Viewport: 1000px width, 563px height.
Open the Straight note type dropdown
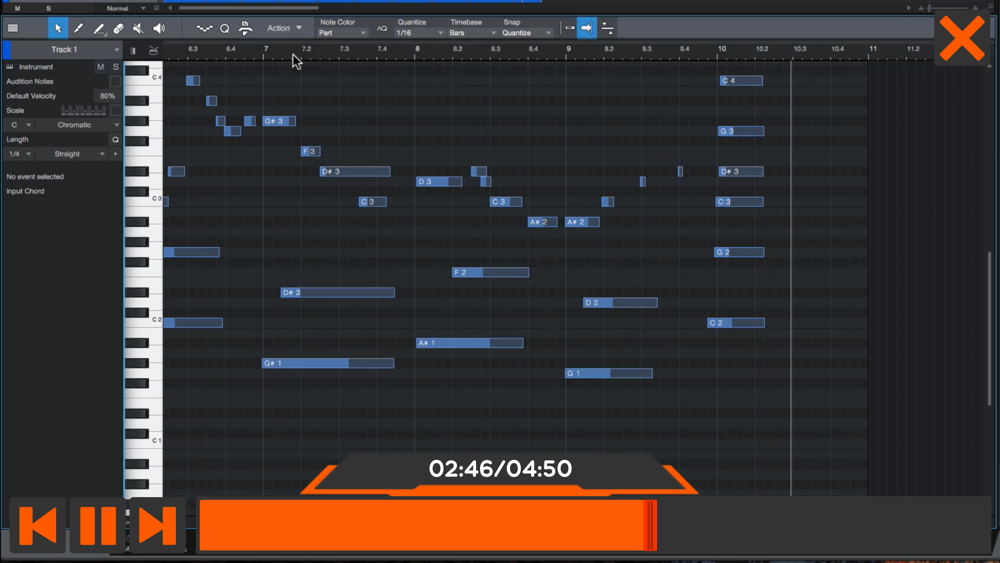pyautogui.click(x=71, y=154)
